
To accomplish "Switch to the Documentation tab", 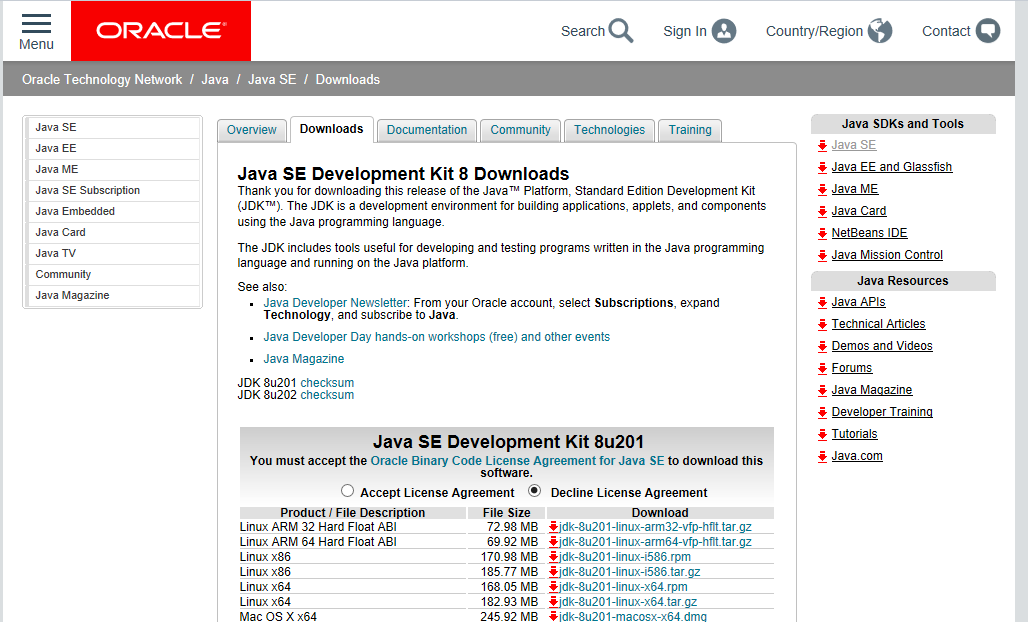I will pyautogui.click(x=427, y=130).
